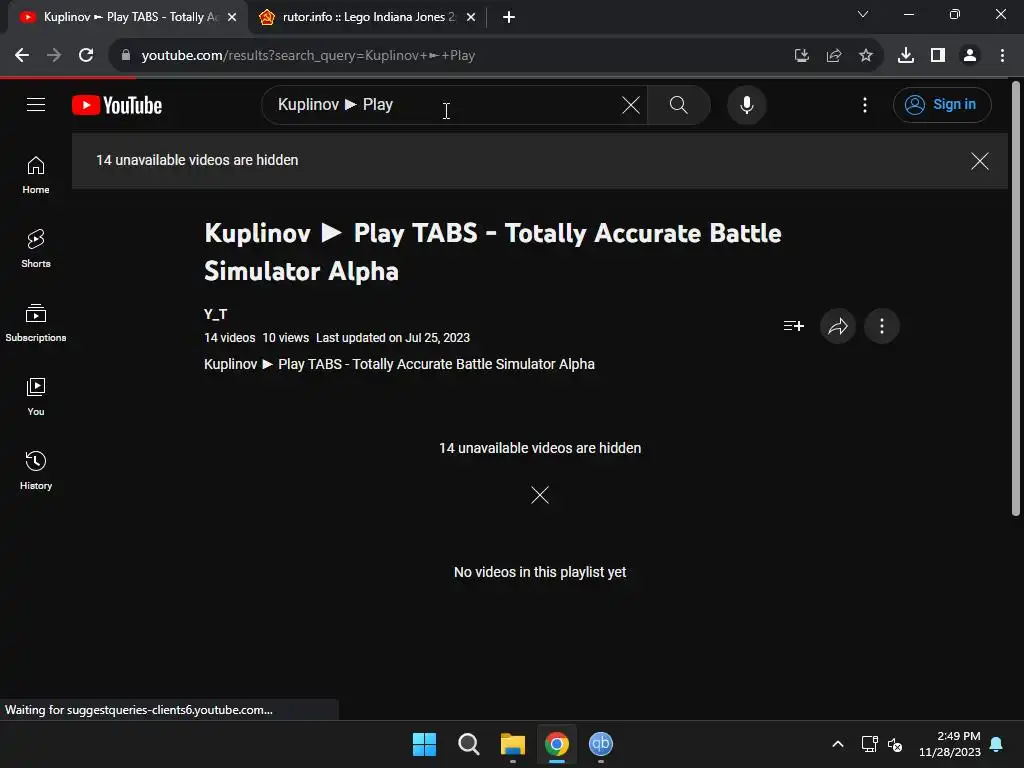The image size is (1024, 768).
Task: Open Chrome downloads icon
Action: (x=906, y=56)
